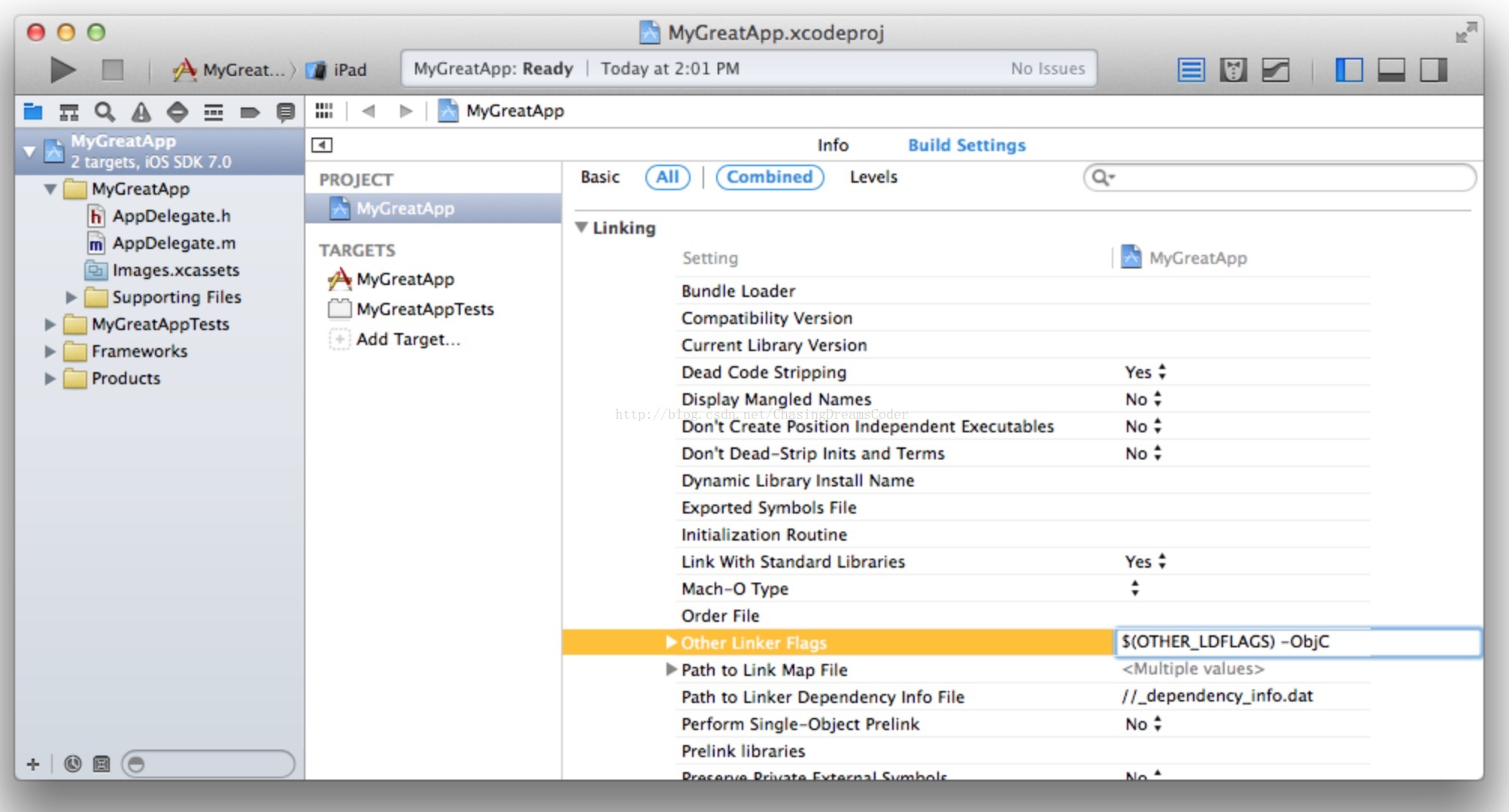Toggle the Navigator pane visibility

1349,70
